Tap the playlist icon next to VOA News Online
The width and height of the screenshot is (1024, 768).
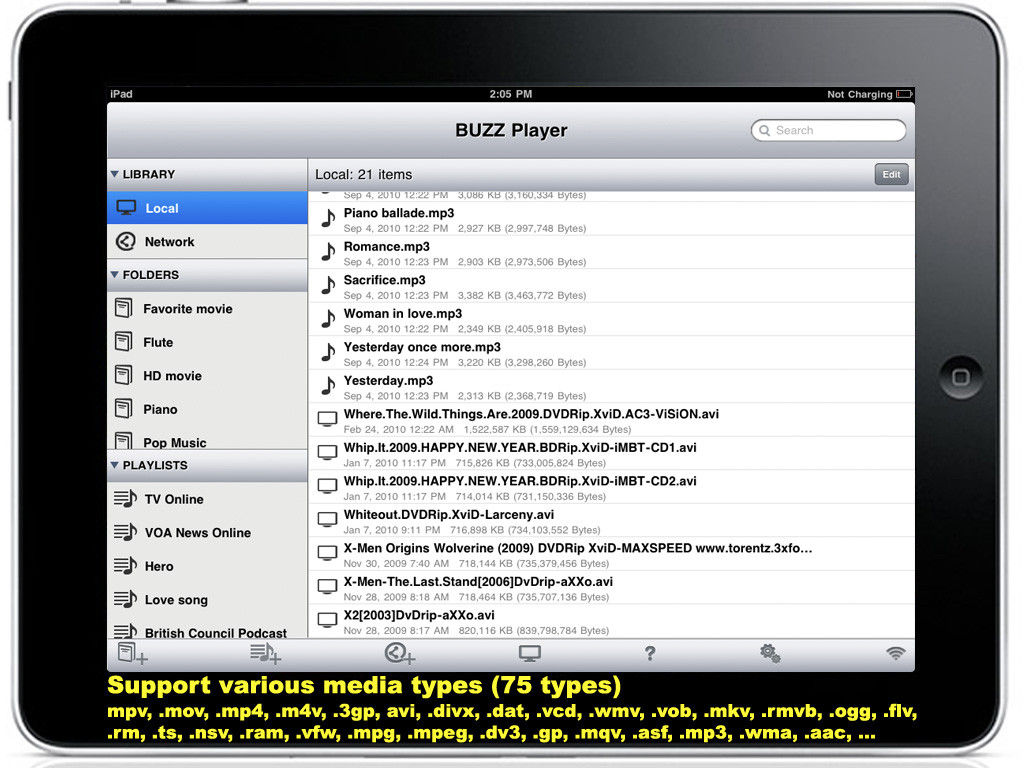pyautogui.click(x=125, y=532)
